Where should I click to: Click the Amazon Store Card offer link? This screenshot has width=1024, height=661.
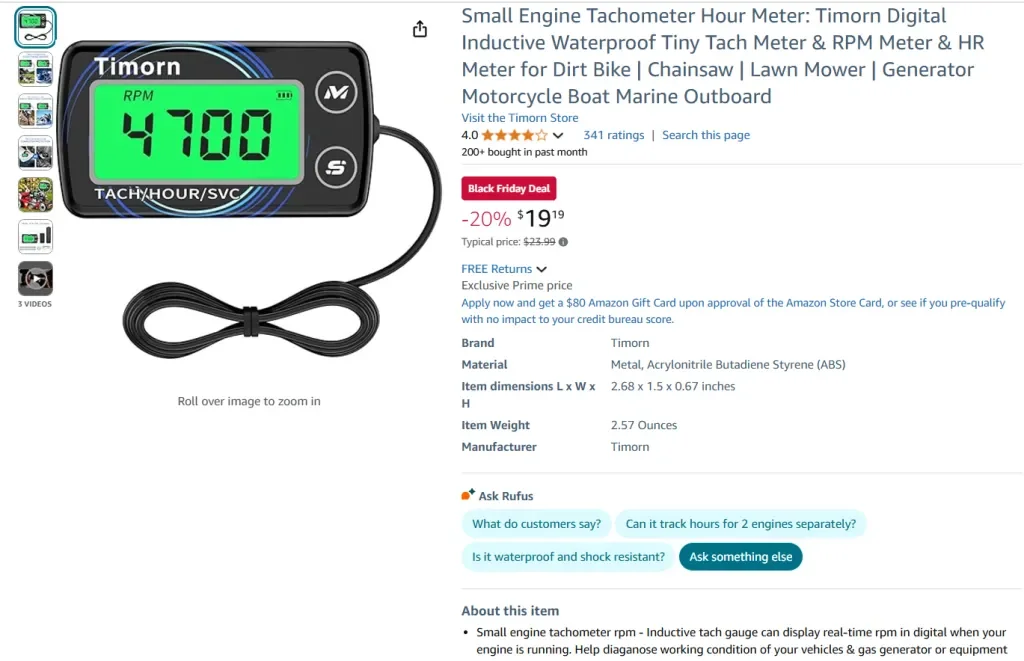click(733, 311)
